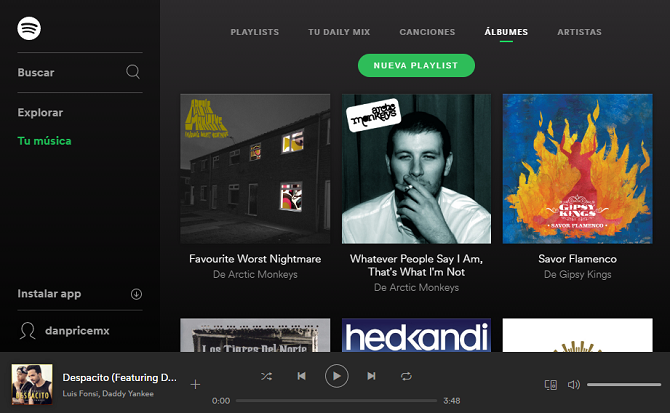Click the search magnifier icon
This screenshot has width=670, height=413.
point(133,72)
